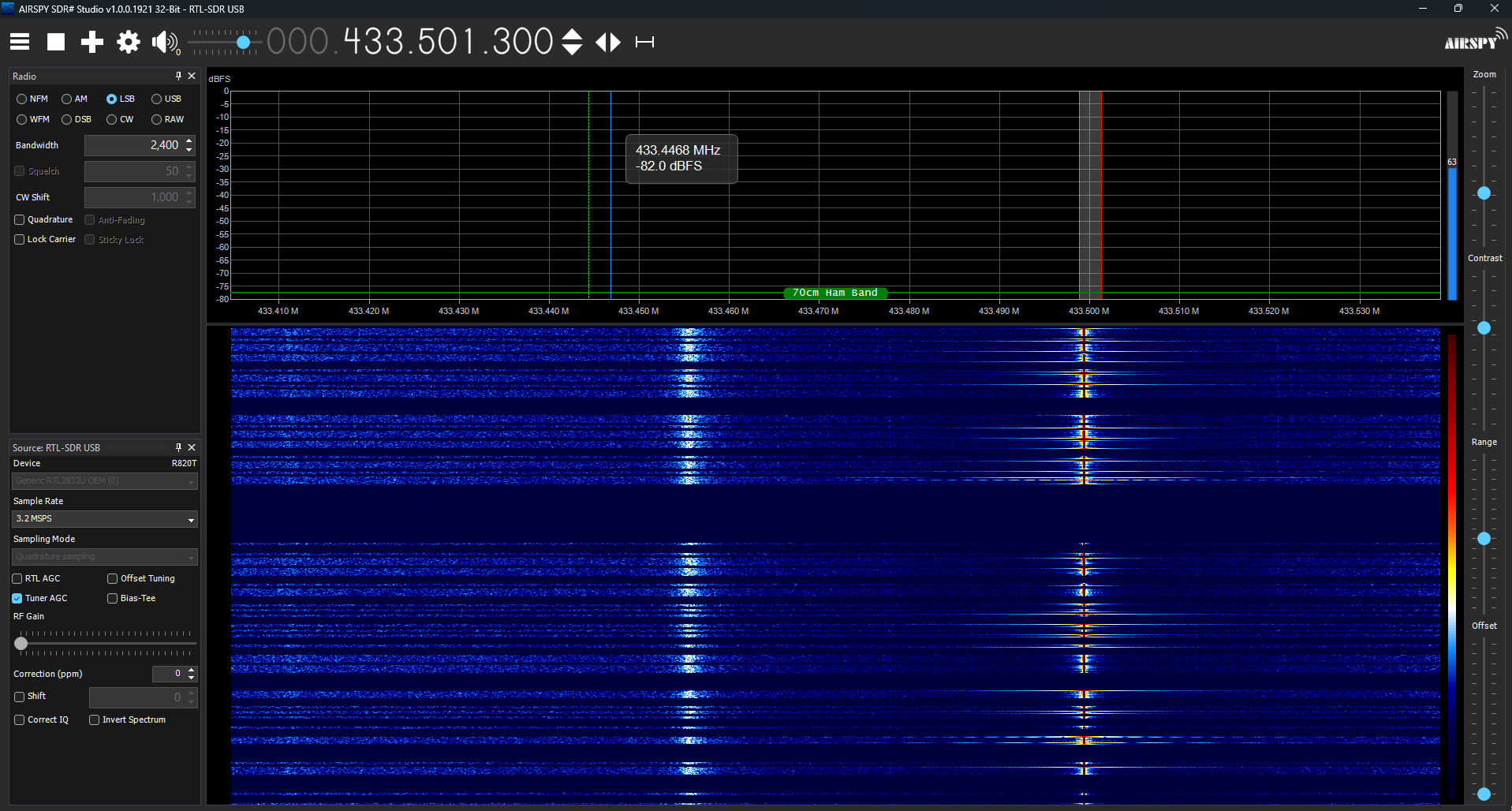Select NFM radio mode
This screenshot has height=811, width=1512.
point(22,99)
